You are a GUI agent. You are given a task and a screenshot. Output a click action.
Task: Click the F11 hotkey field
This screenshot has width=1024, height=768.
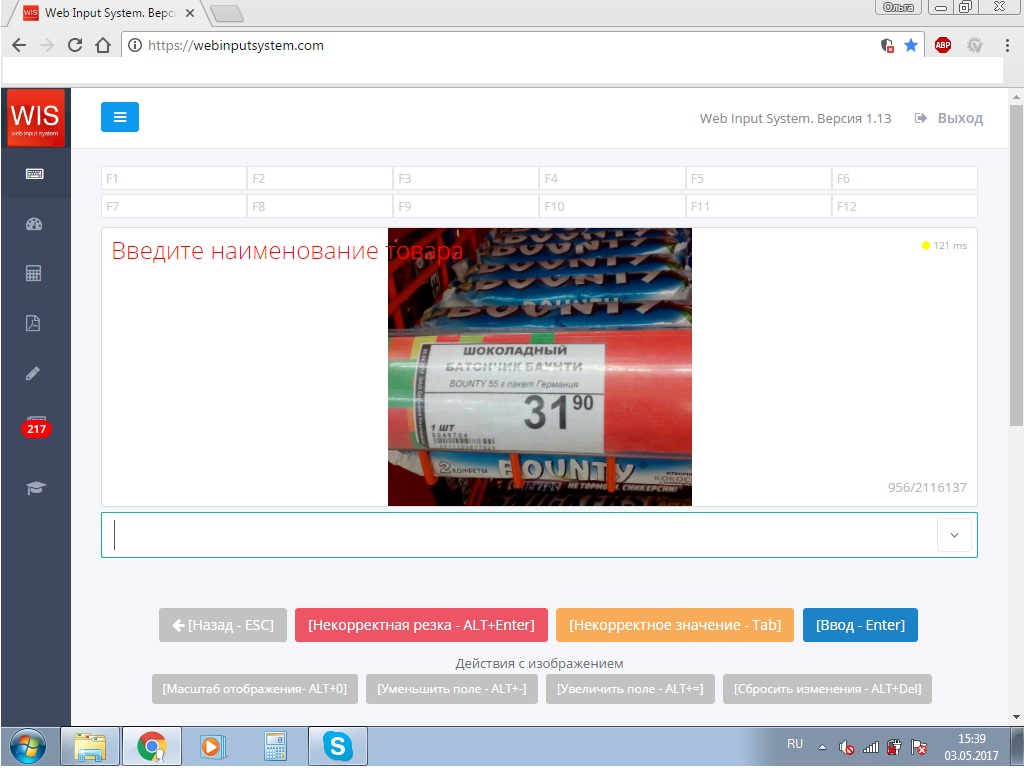tap(759, 206)
